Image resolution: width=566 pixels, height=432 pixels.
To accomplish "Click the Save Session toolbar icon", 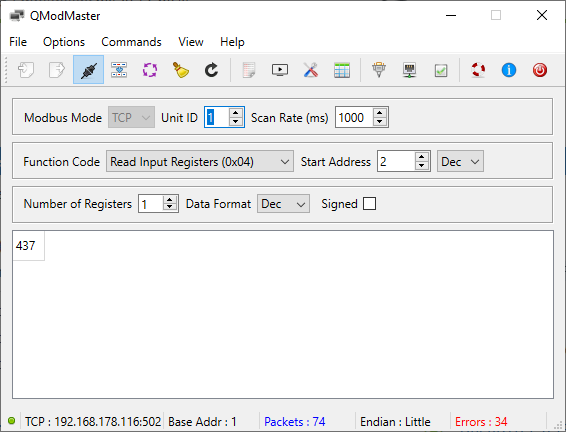I will (x=57, y=70).
